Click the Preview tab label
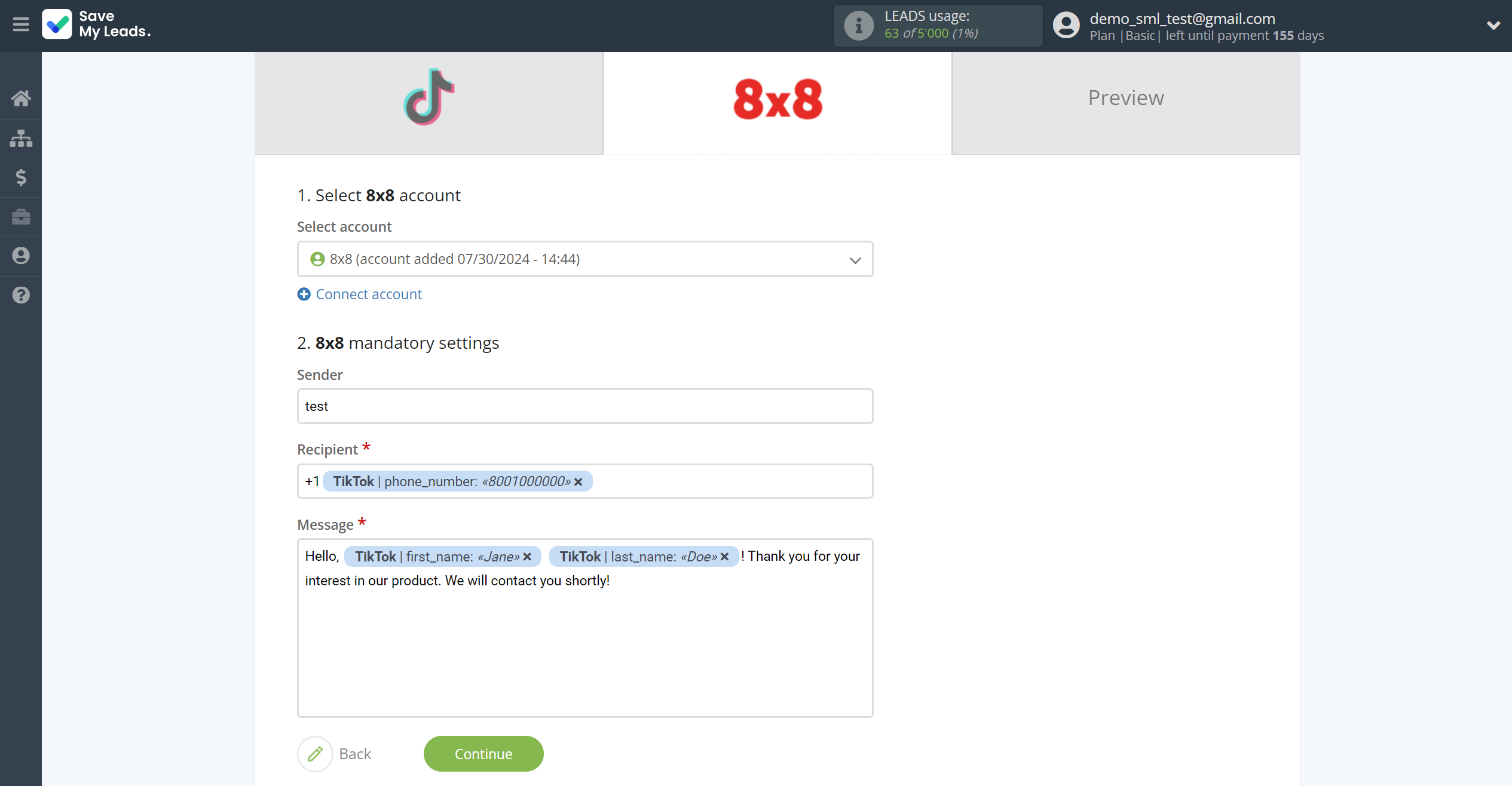 pyautogui.click(x=1126, y=98)
